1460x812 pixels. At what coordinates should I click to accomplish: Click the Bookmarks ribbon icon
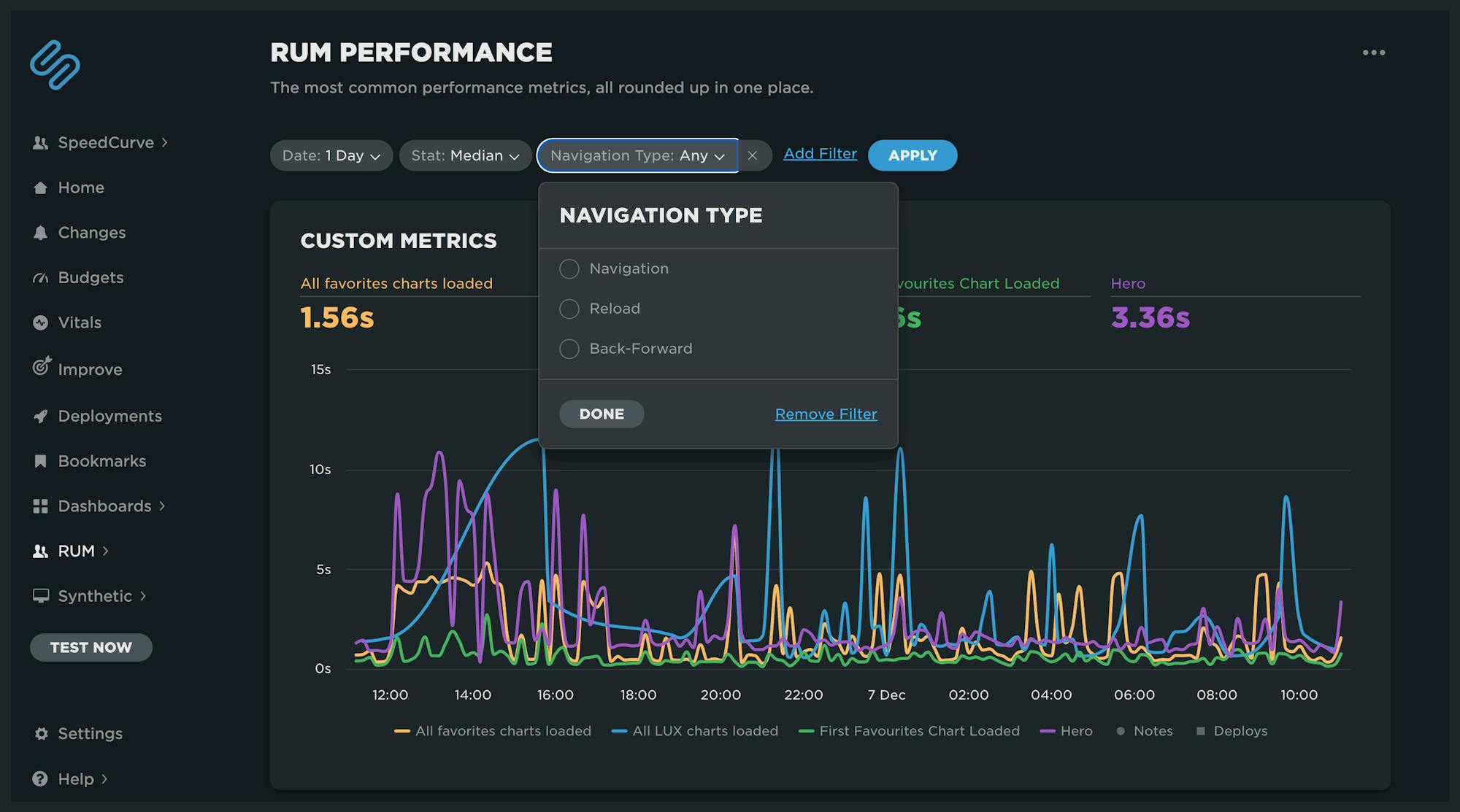coord(40,461)
